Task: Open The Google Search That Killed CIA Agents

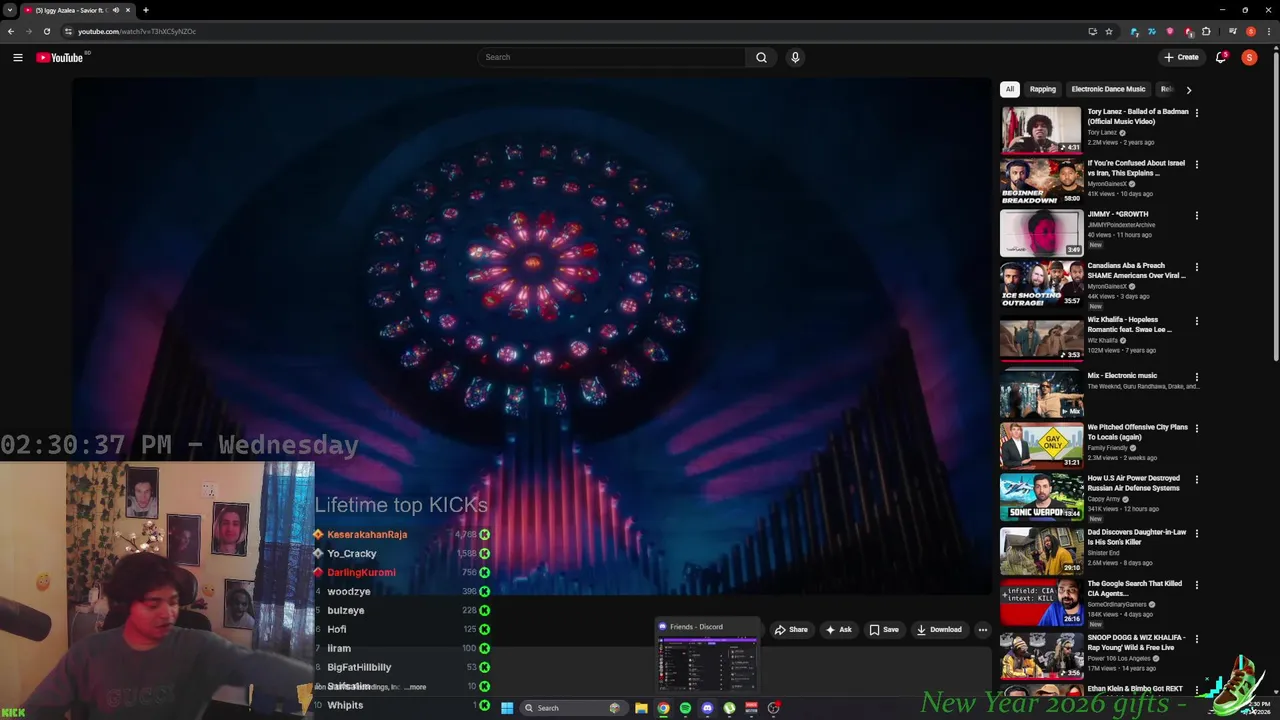Action: point(1134,588)
